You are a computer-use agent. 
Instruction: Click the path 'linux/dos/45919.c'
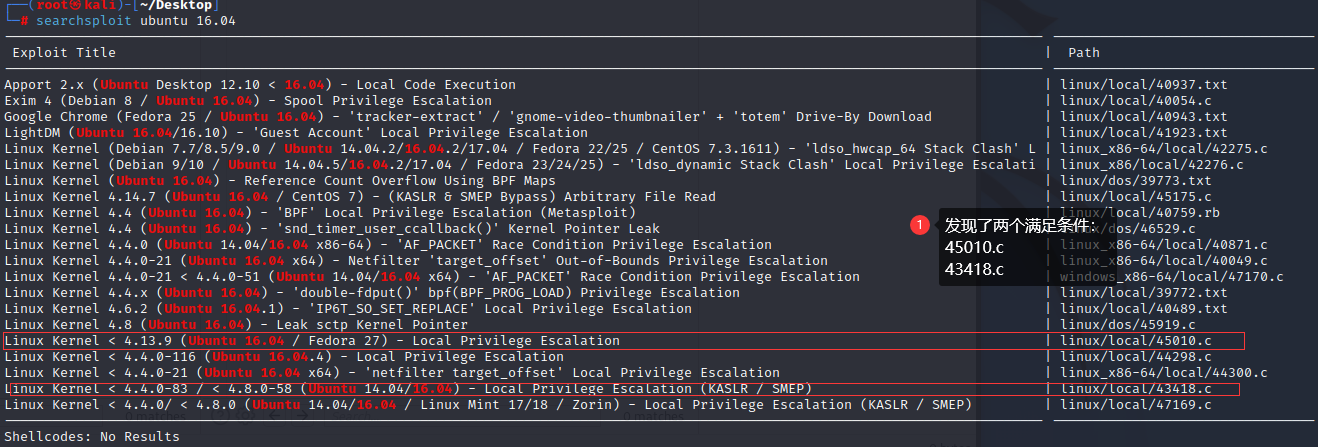pyautogui.click(x=1128, y=325)
